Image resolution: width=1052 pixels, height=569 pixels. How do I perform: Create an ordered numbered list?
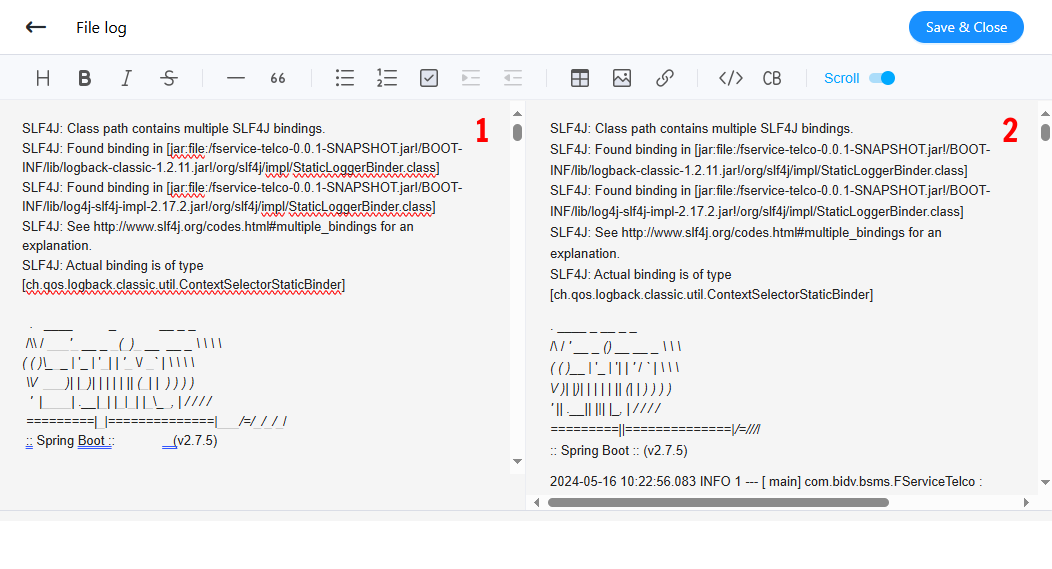[387, 79]
